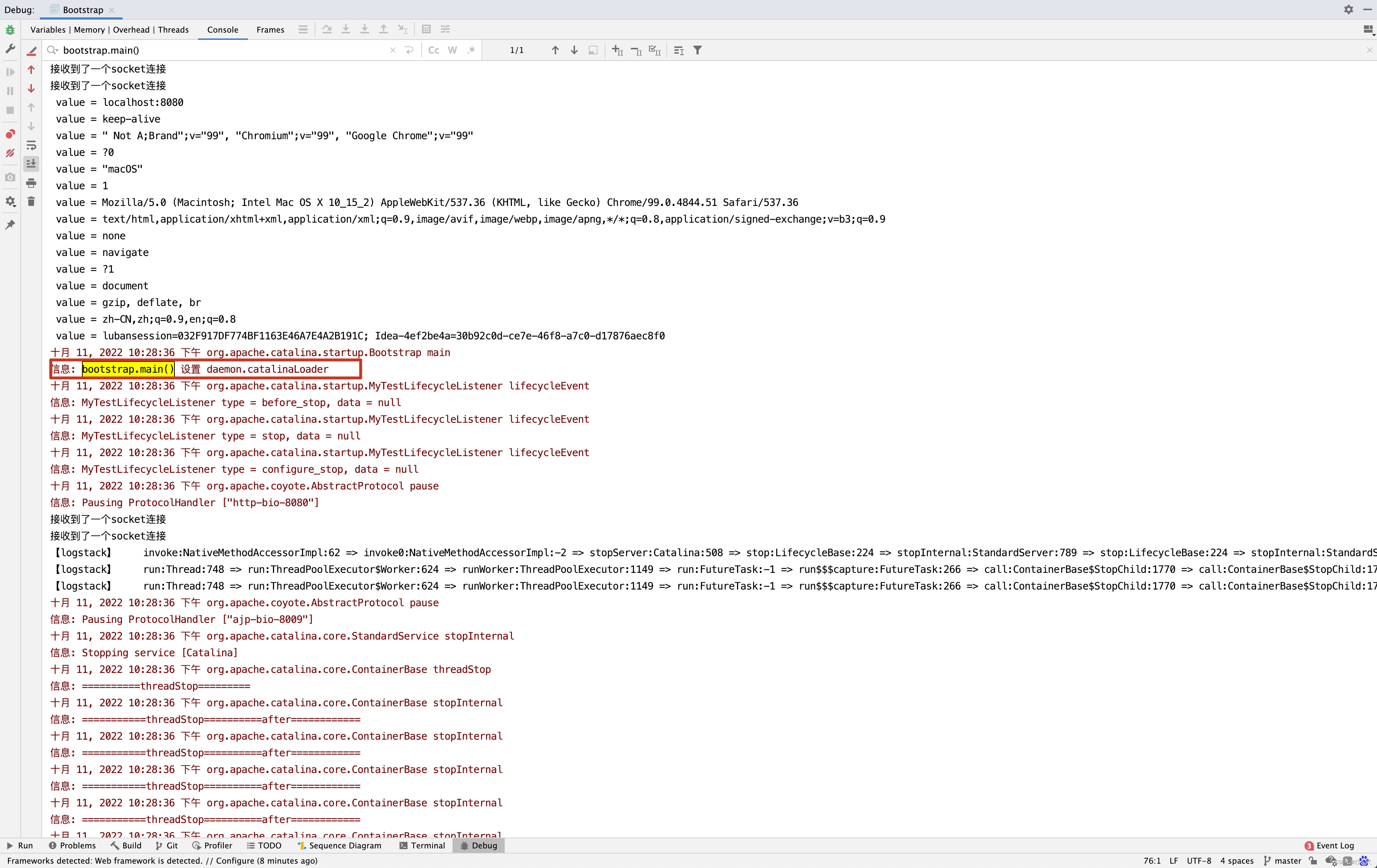Open the Build tool window
Viewport: 1377px width, 868px height.
coord(126,846)
